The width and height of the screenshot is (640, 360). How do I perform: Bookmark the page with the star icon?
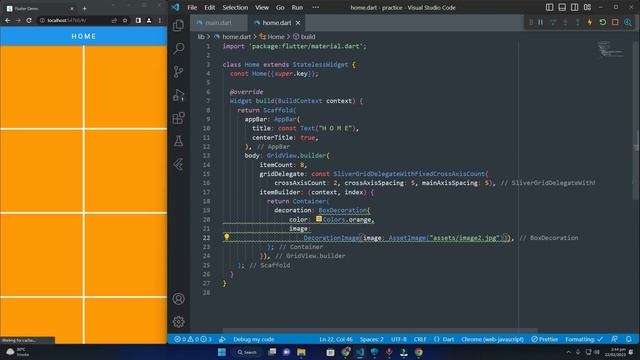[125, 20]
